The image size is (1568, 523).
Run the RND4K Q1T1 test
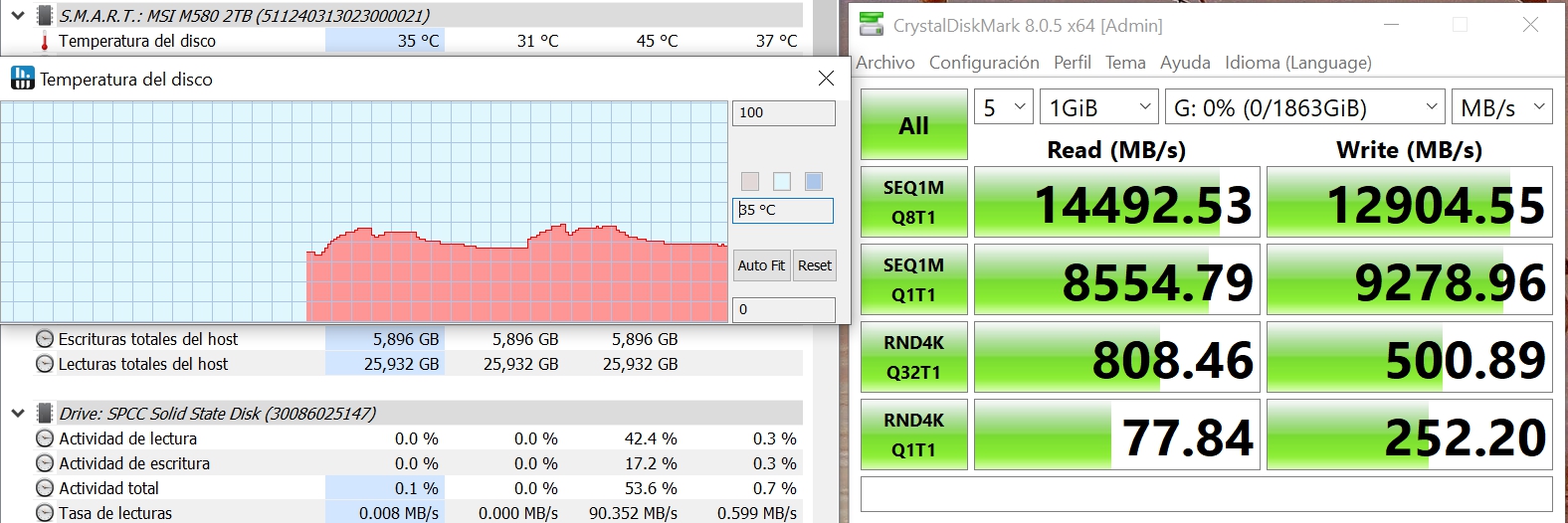(913, 435)
